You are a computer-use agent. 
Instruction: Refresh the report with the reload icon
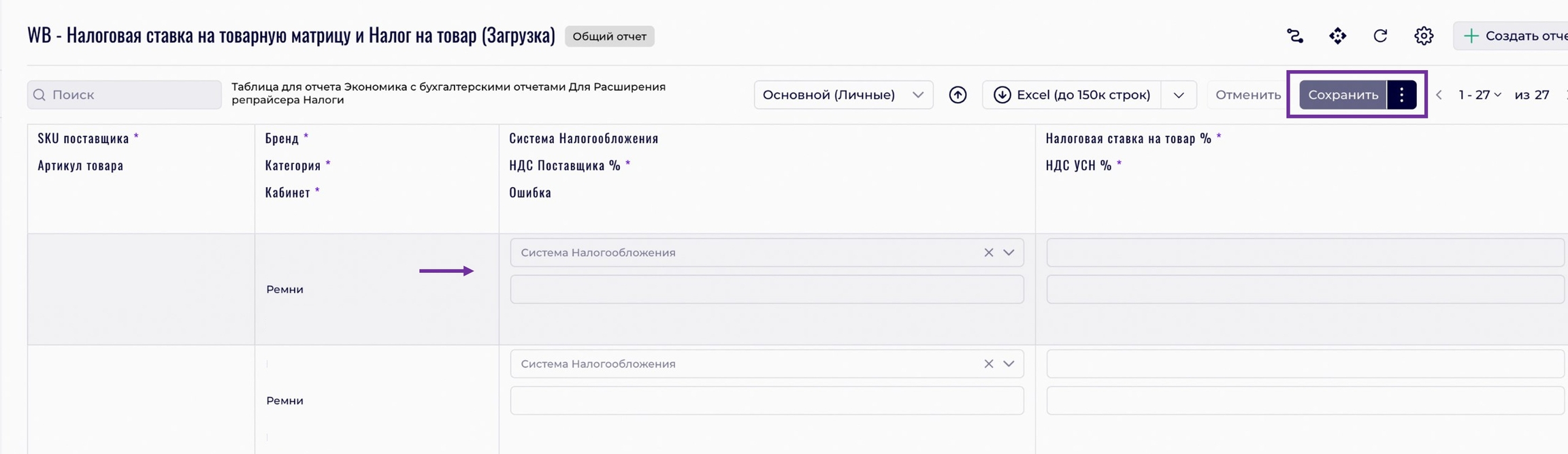[x=1380, y=36]
